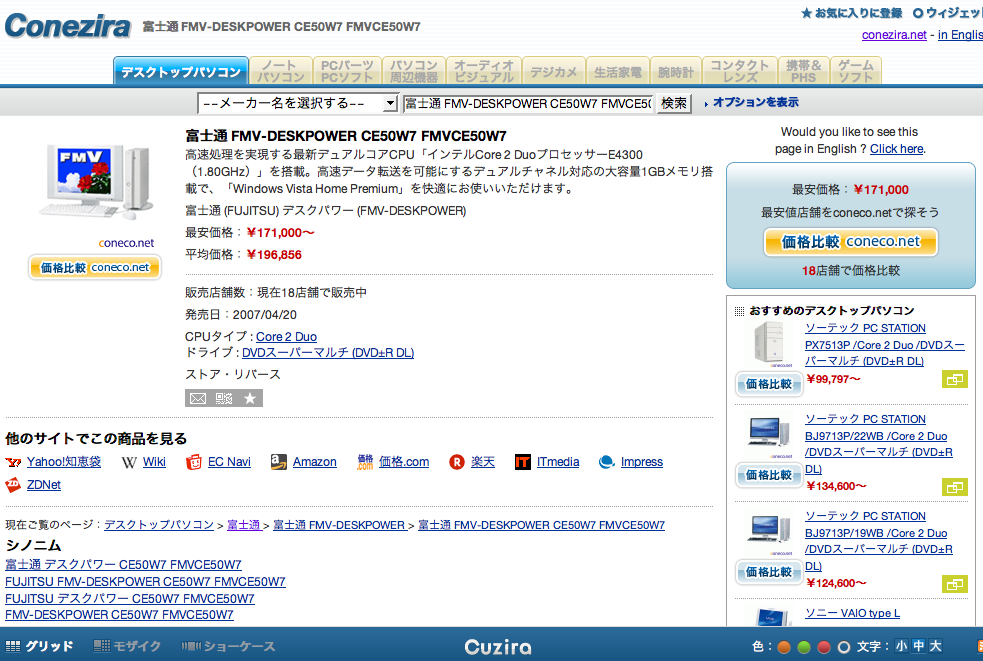Click the Core 2 Duo link
Screen dimensions: 983x661
point(286,337)
